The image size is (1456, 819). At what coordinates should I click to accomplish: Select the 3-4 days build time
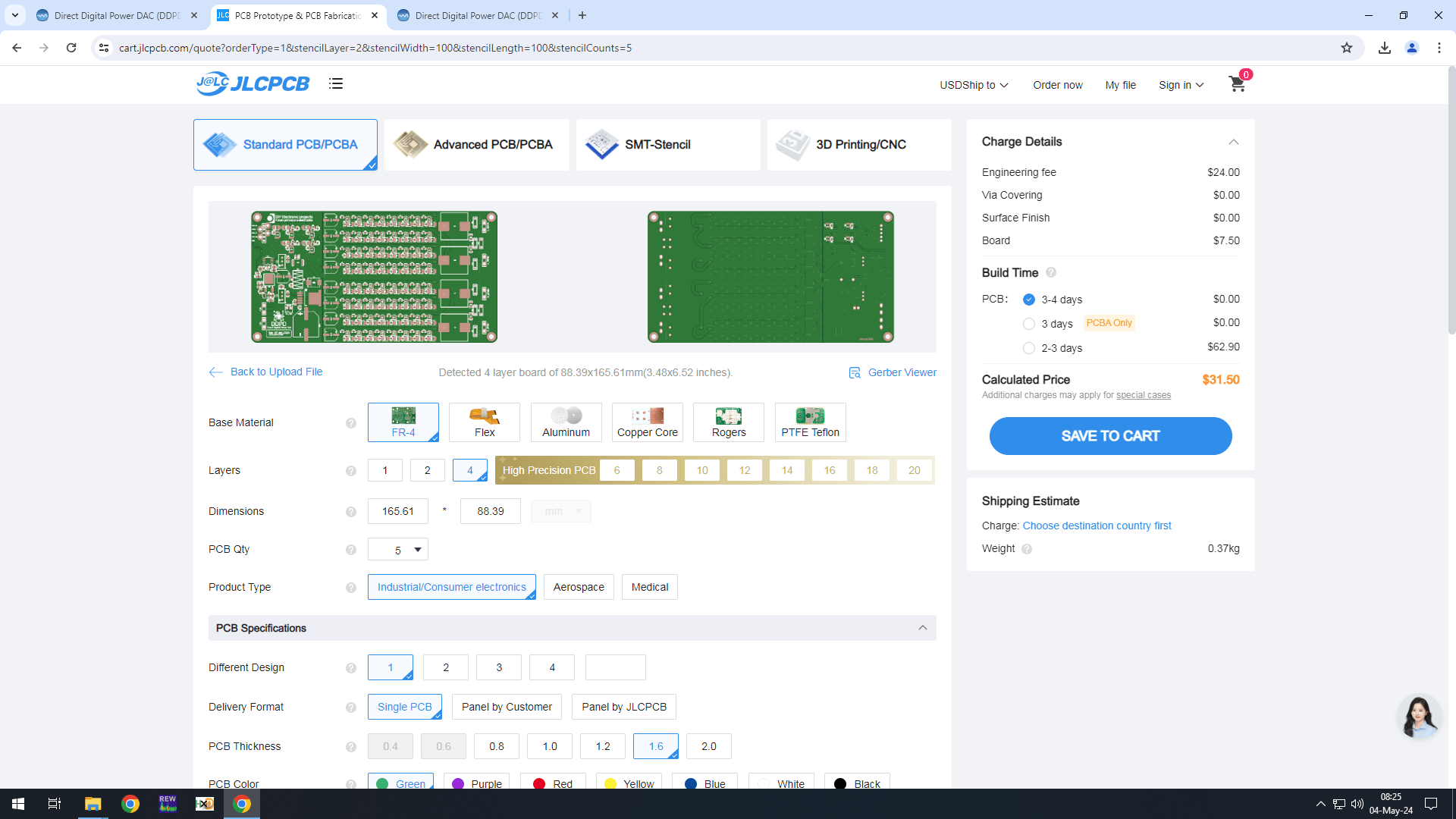click(x=1029, y=300)
